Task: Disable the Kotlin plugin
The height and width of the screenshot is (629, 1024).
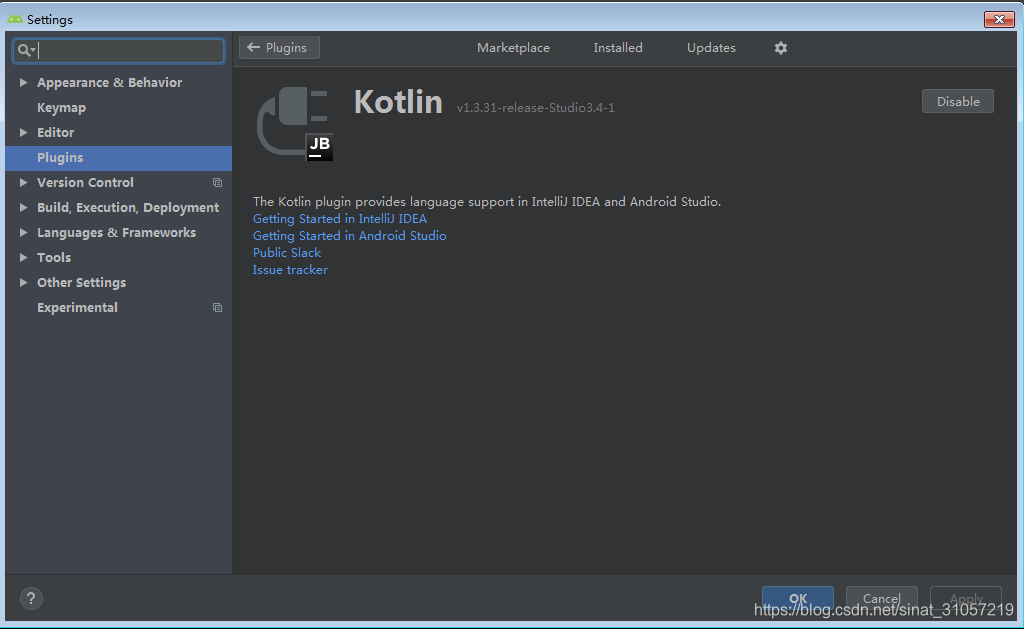Action: pos(957,101)
